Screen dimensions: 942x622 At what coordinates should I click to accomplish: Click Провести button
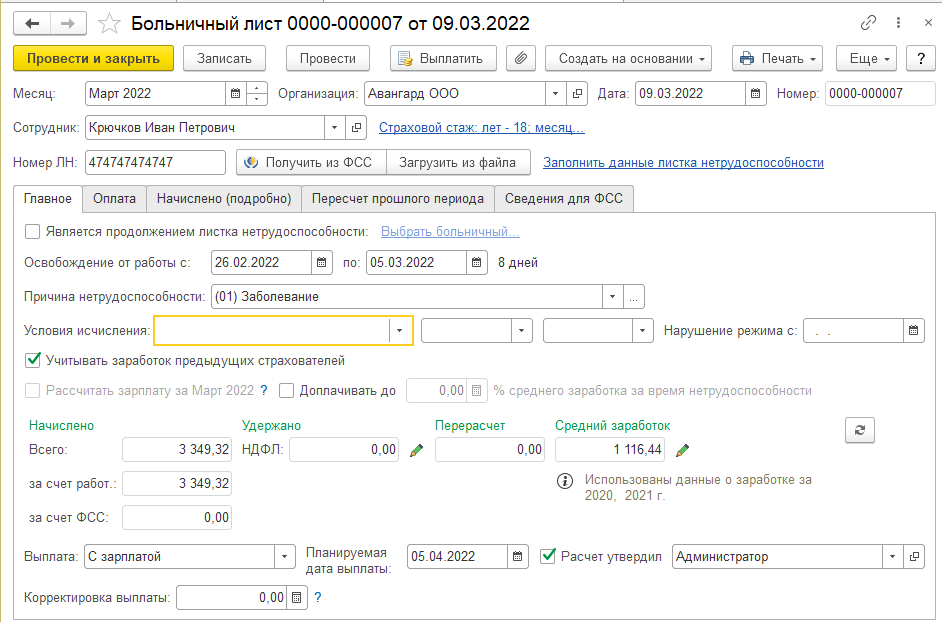pos(327,58)
